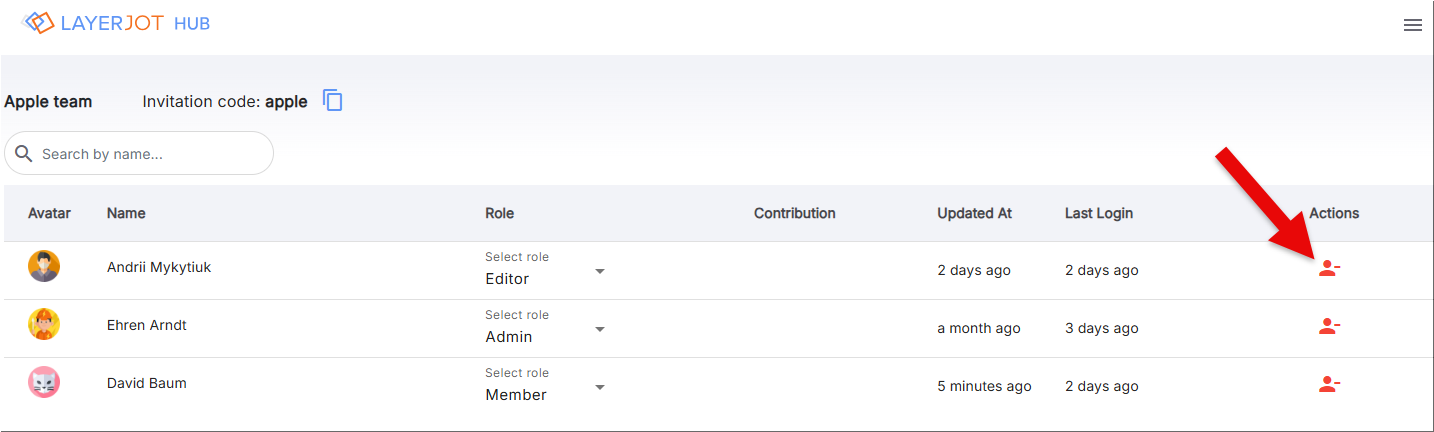
Task: Click the search magnifier icon
Action: 24,154
